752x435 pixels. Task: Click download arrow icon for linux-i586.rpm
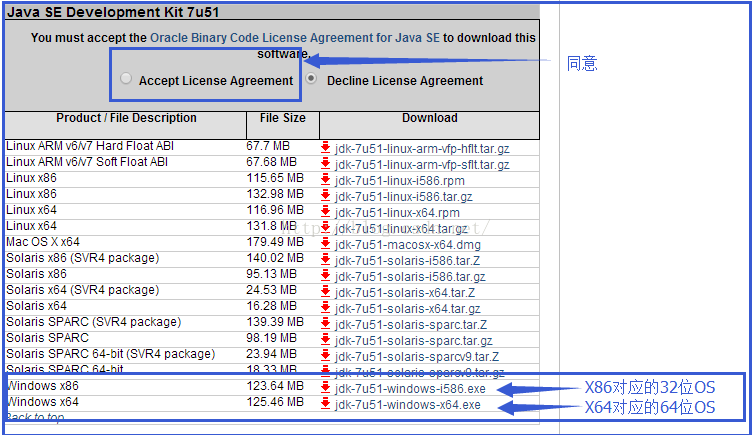(x=326, y=180)
